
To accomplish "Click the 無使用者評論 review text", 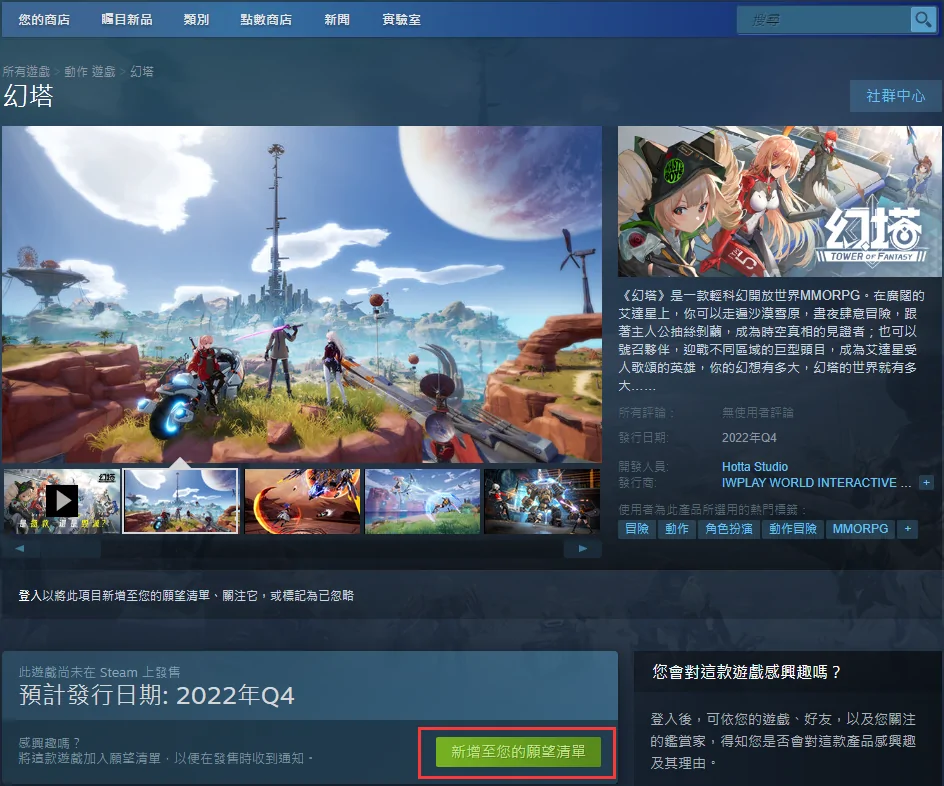I will tap(758, 413).
